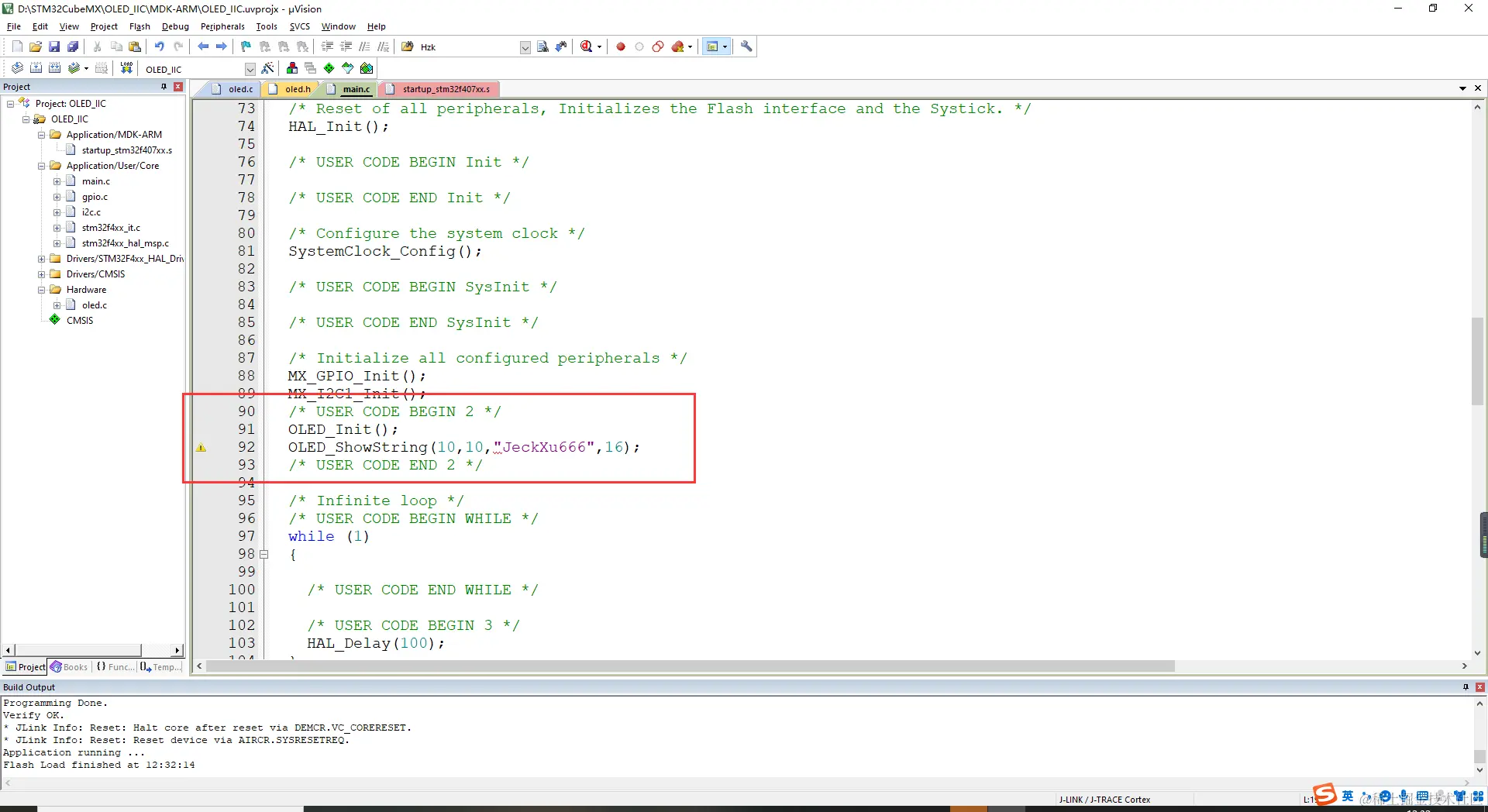1488x812 pixels.
Task: Expand main.c in the project tree
Action: coord(57,181)
